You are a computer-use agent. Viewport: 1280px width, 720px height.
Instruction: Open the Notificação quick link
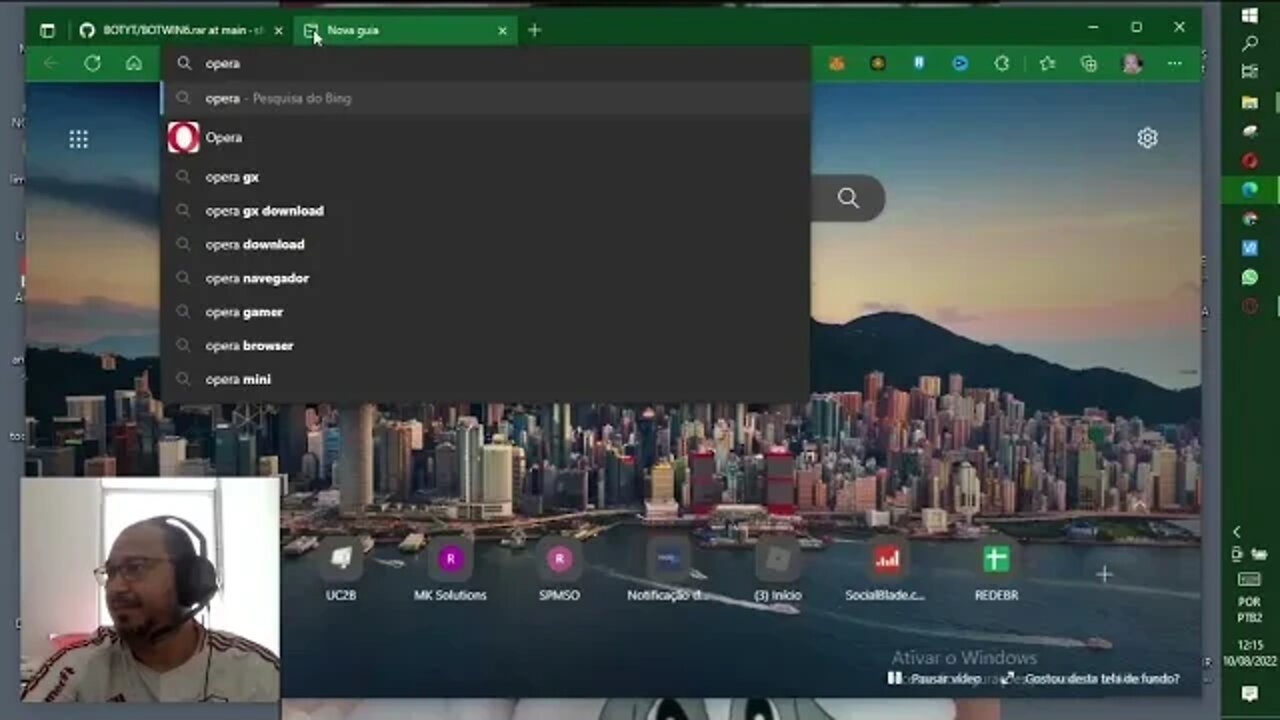click(x=668, y=571)
